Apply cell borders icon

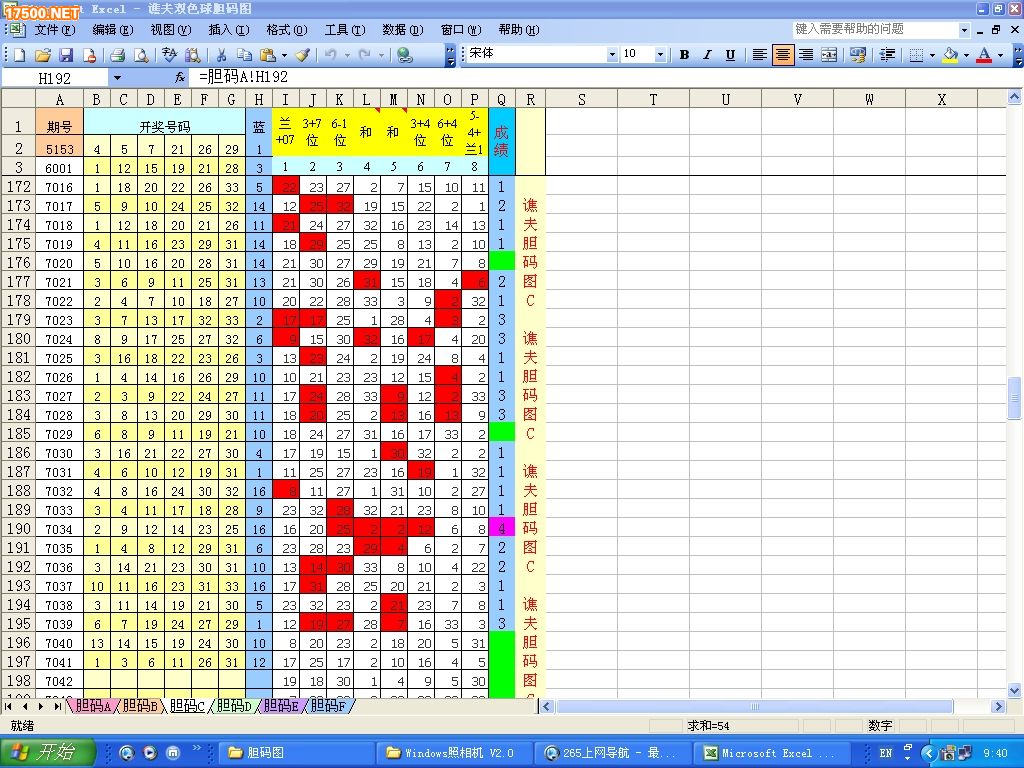click(917, 55)
